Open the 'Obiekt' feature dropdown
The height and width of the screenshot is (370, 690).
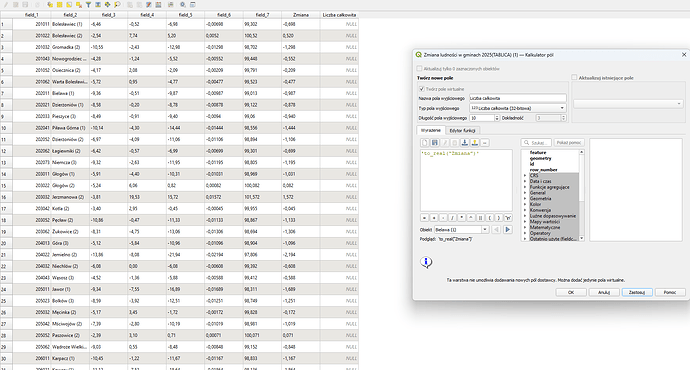461,230
